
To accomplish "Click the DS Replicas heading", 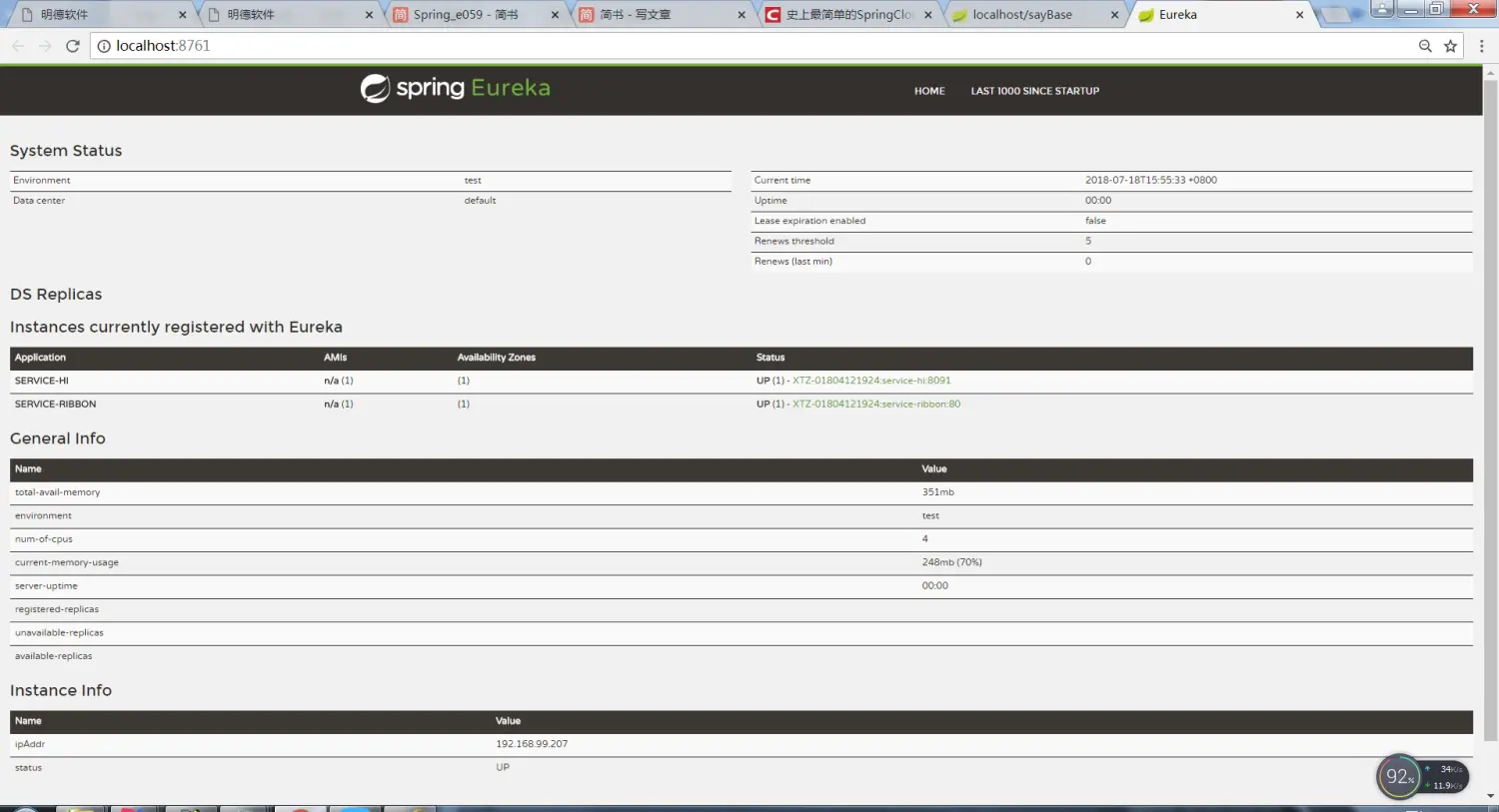I will [56, 295].
